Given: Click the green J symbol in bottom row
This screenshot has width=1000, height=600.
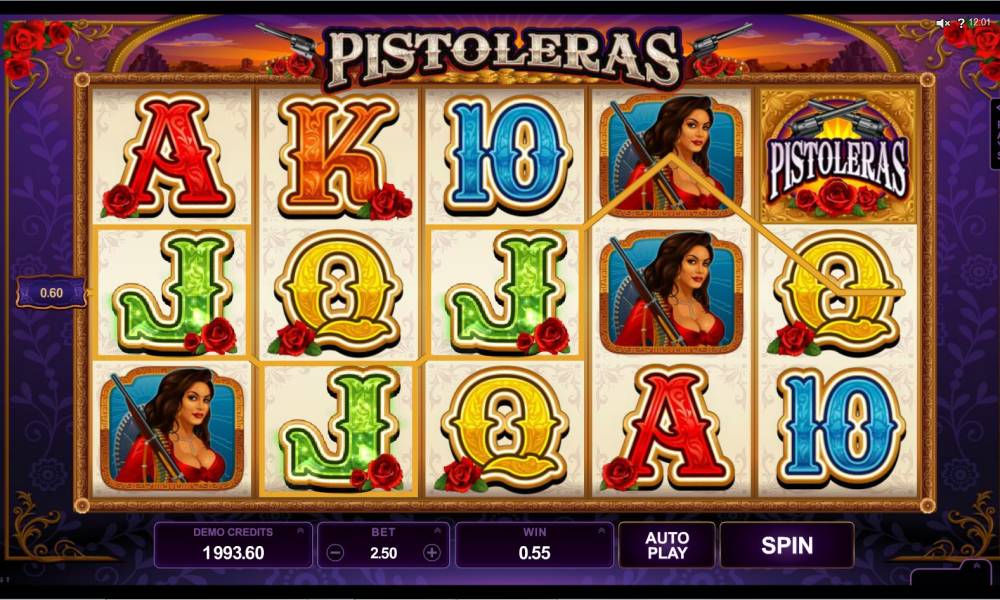Looking at the screenshot, I should tap(339, 429).
